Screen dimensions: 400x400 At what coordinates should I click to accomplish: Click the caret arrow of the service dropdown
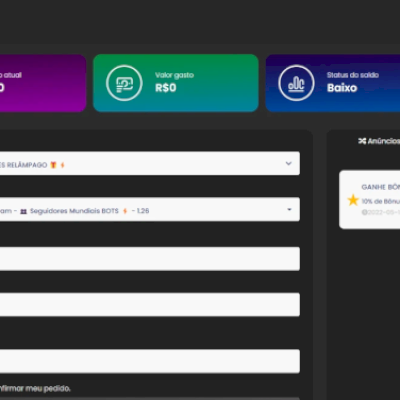[289, 210]
